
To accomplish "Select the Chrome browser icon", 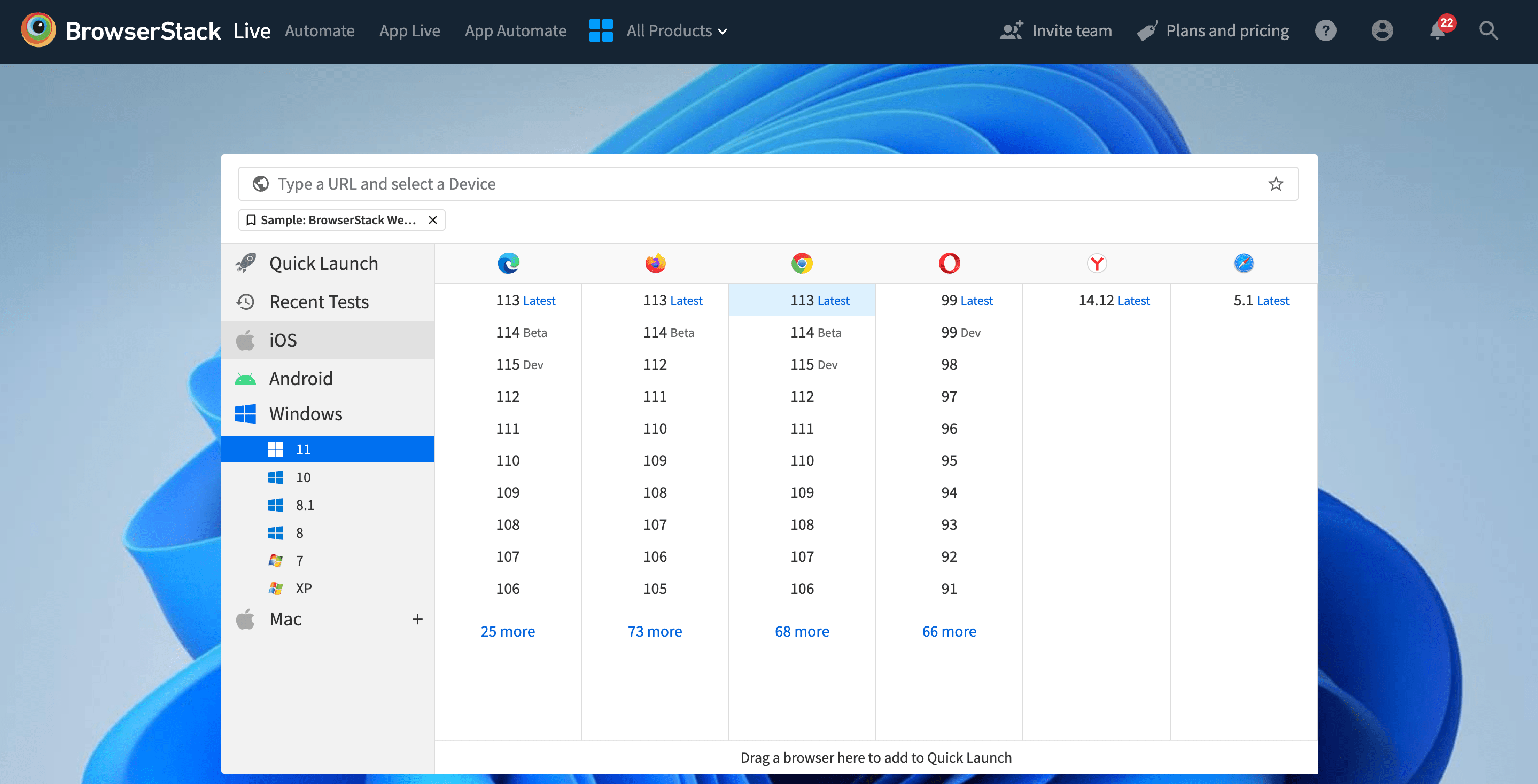I will pyautogui.click(x=803, y=263).
